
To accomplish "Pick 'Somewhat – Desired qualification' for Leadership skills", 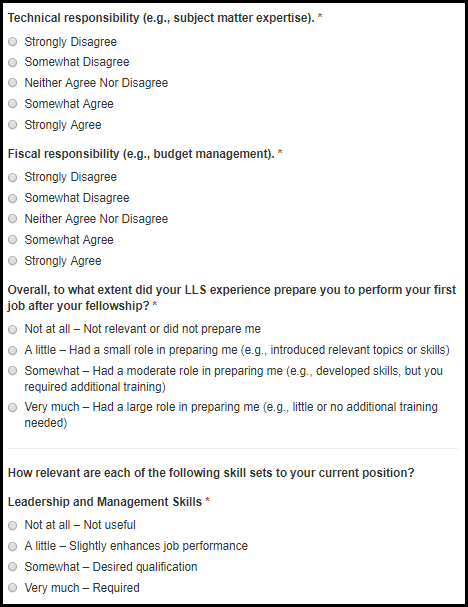I will pos(13,566).
